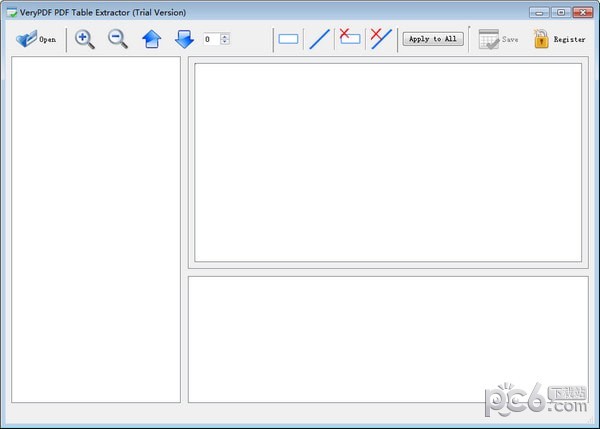Image resolution: width=600 pixels, height=429 pixels.
Task: Go to previous page with up arrow
Action: tap(152, 39)
